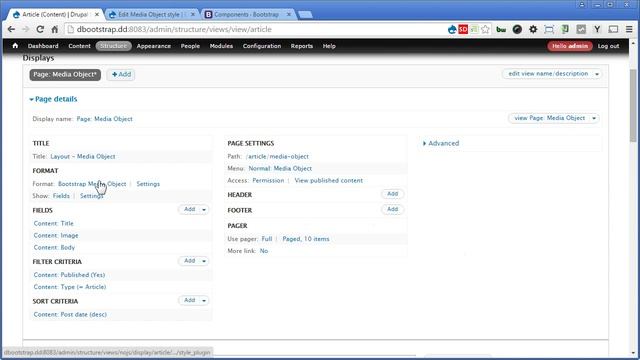
Task: Click the red SD extension icon
Action: tap(463, 29)
